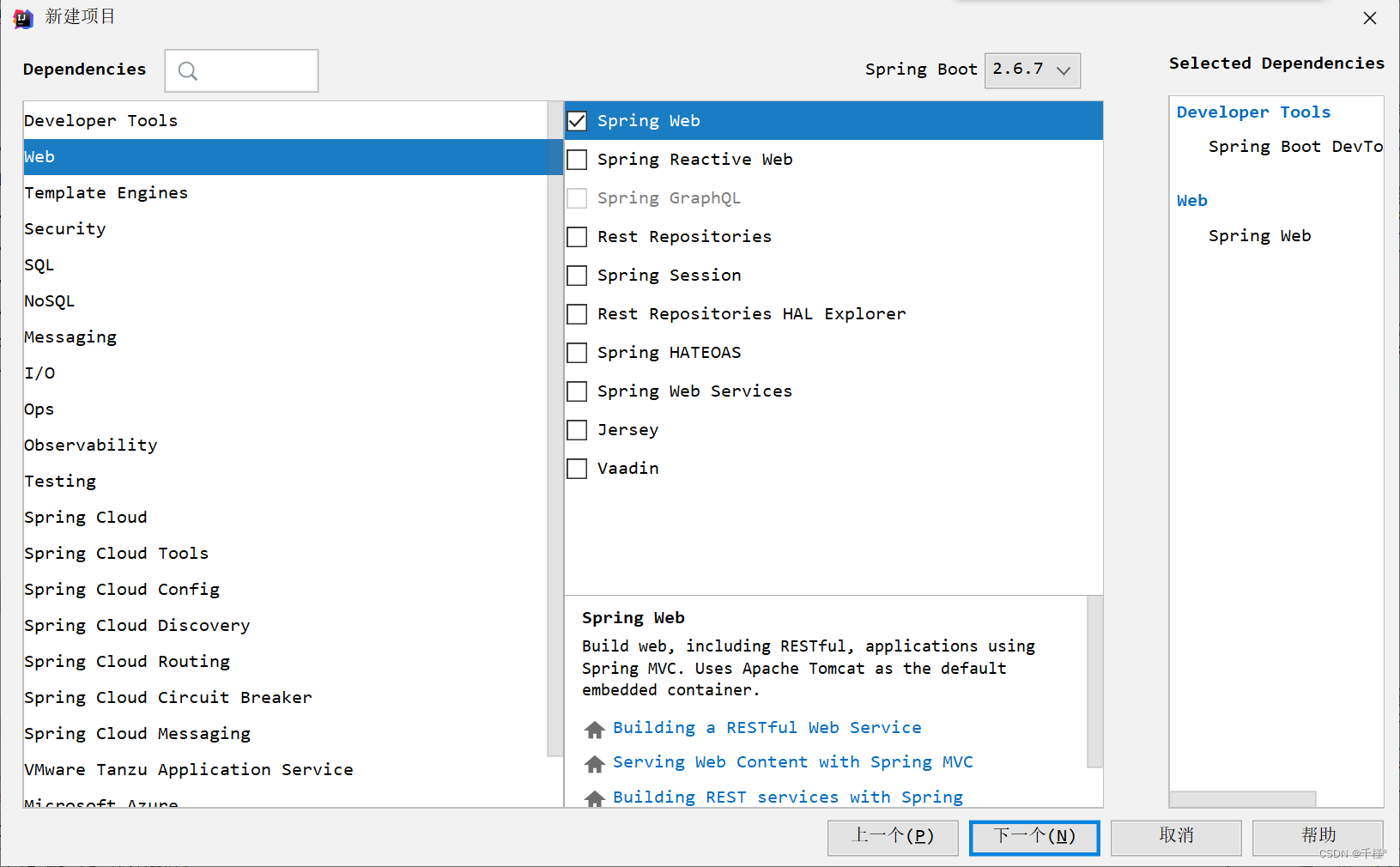Viewport: 1400px width, 867px height.
Task: Click the Web heading in Selected Dependencies
Action: 1191,201
